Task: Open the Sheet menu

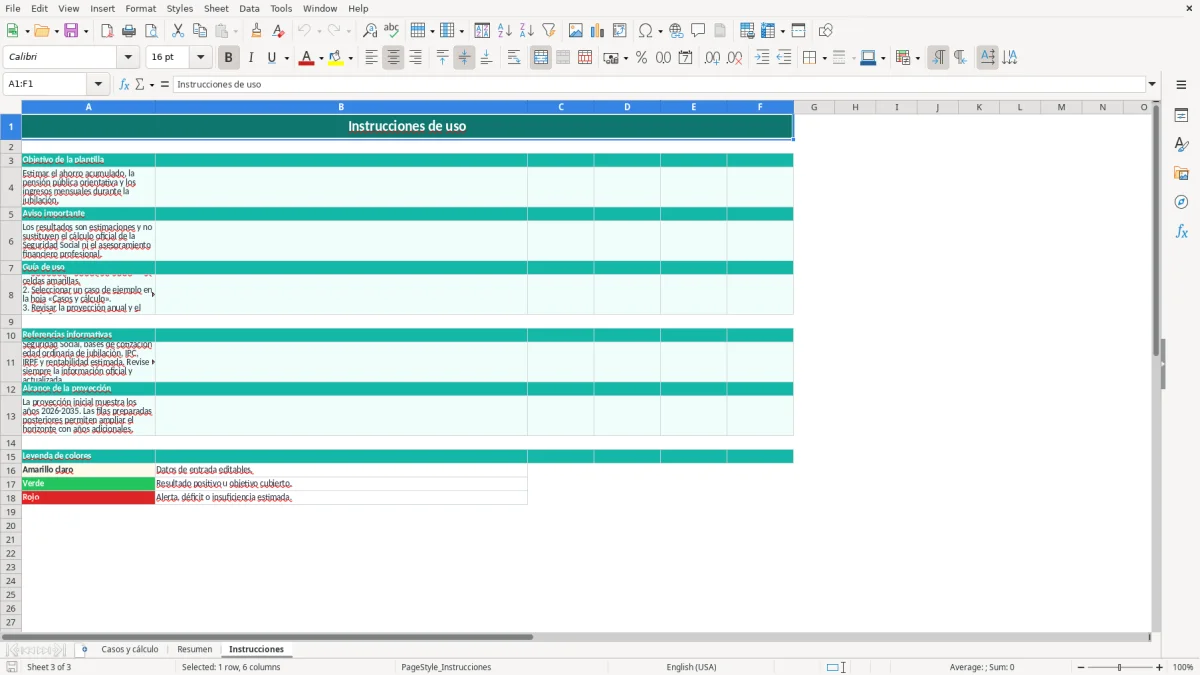Action: point(216,8)
